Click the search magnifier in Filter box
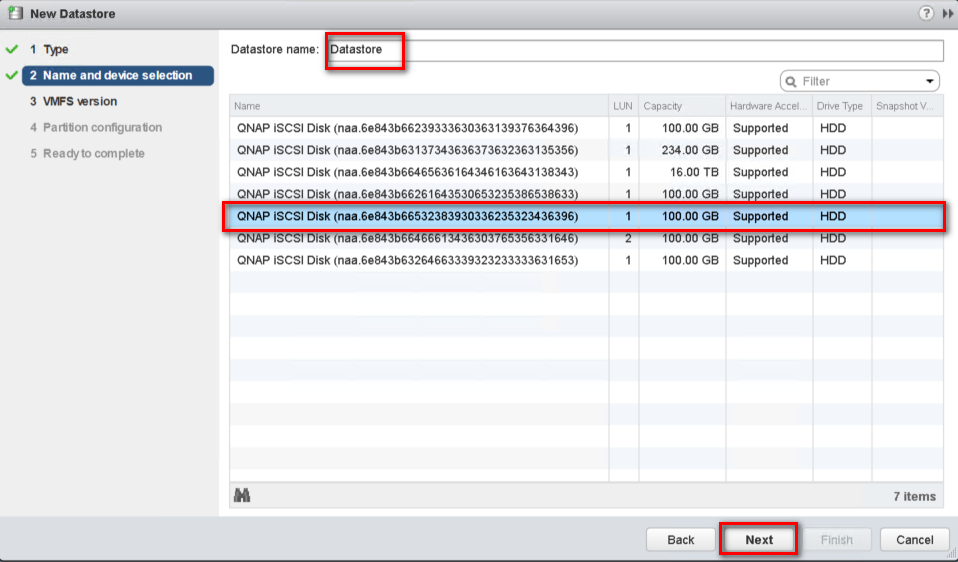Screen dimensions: 958x562 [791, 81]
